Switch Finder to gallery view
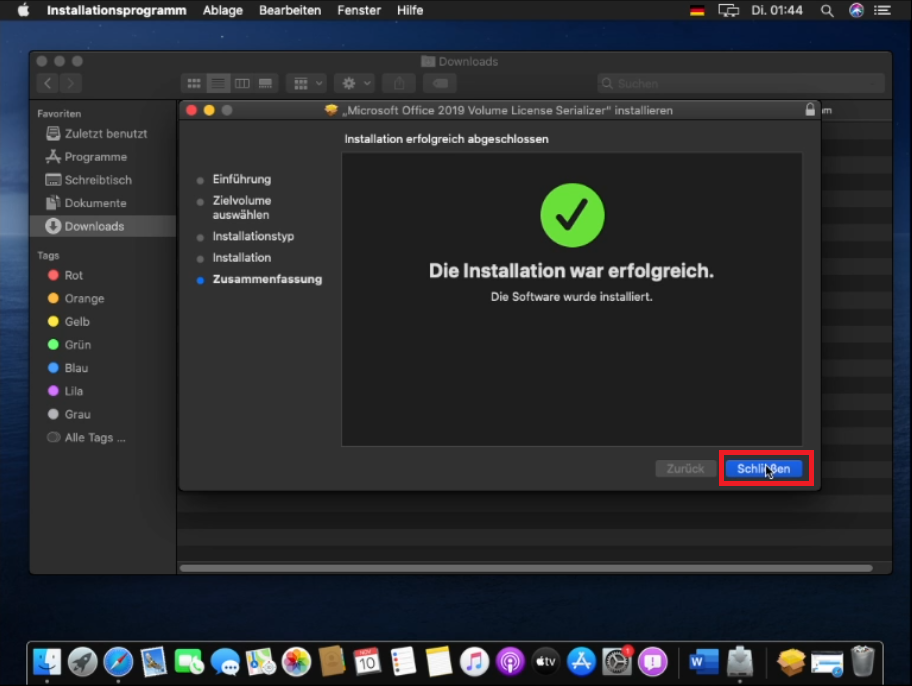Viewport: 912px width, 686px height. [266, 83]
